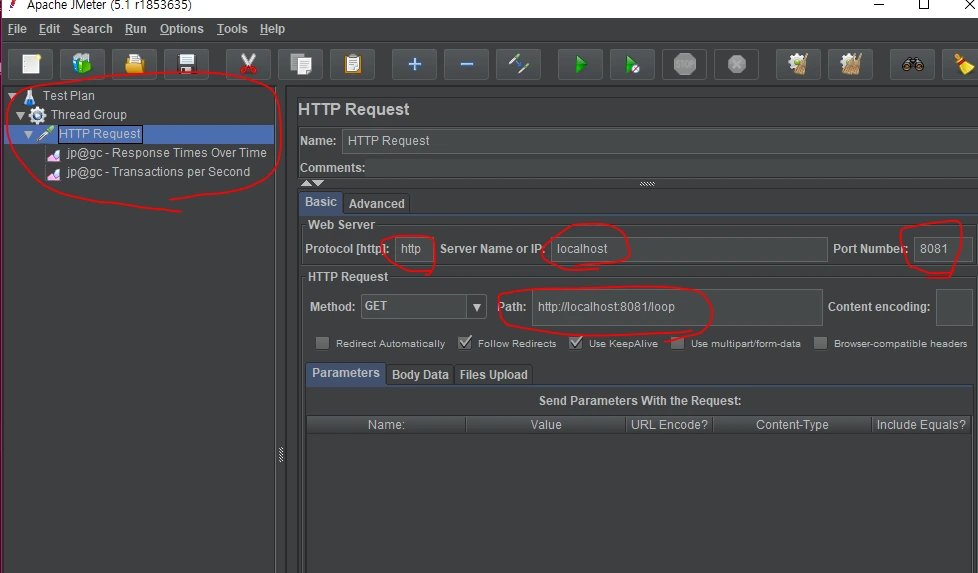Viewport: 978px width, 573px height.
Task: Click the Open file folder icon
Action: [x=134, y=64]
